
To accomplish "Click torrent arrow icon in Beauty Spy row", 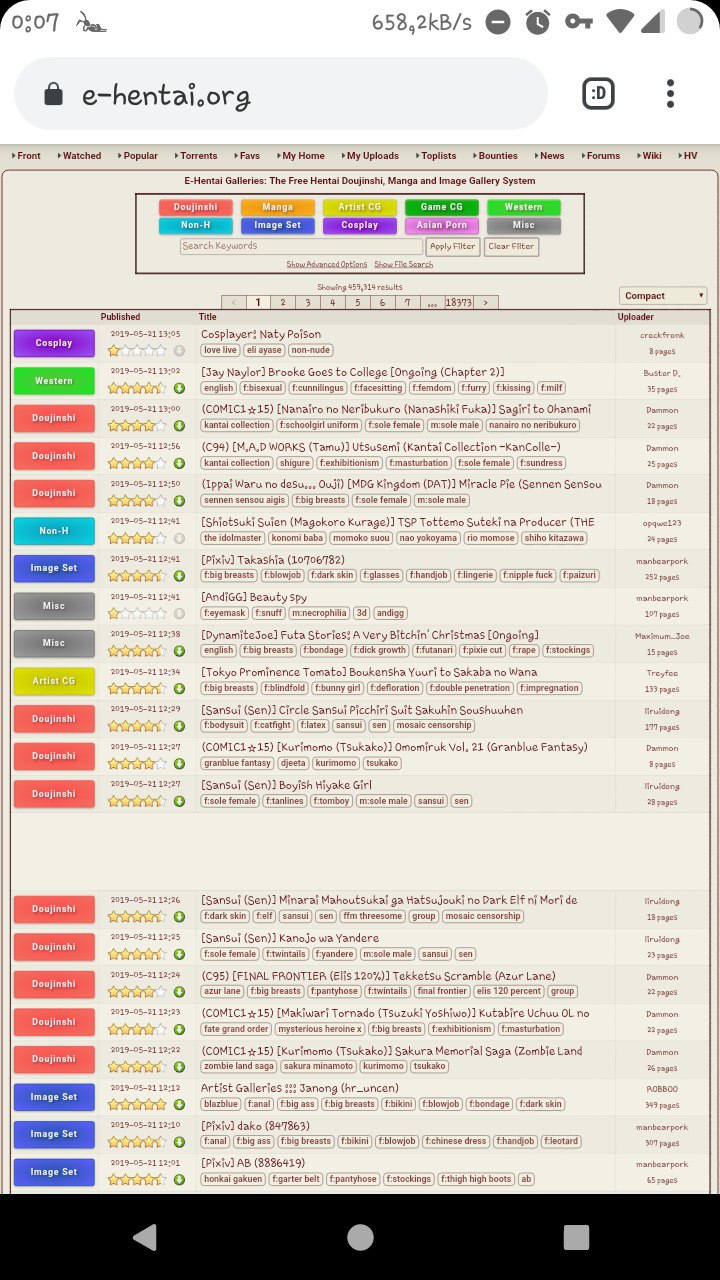I will 179,613.
